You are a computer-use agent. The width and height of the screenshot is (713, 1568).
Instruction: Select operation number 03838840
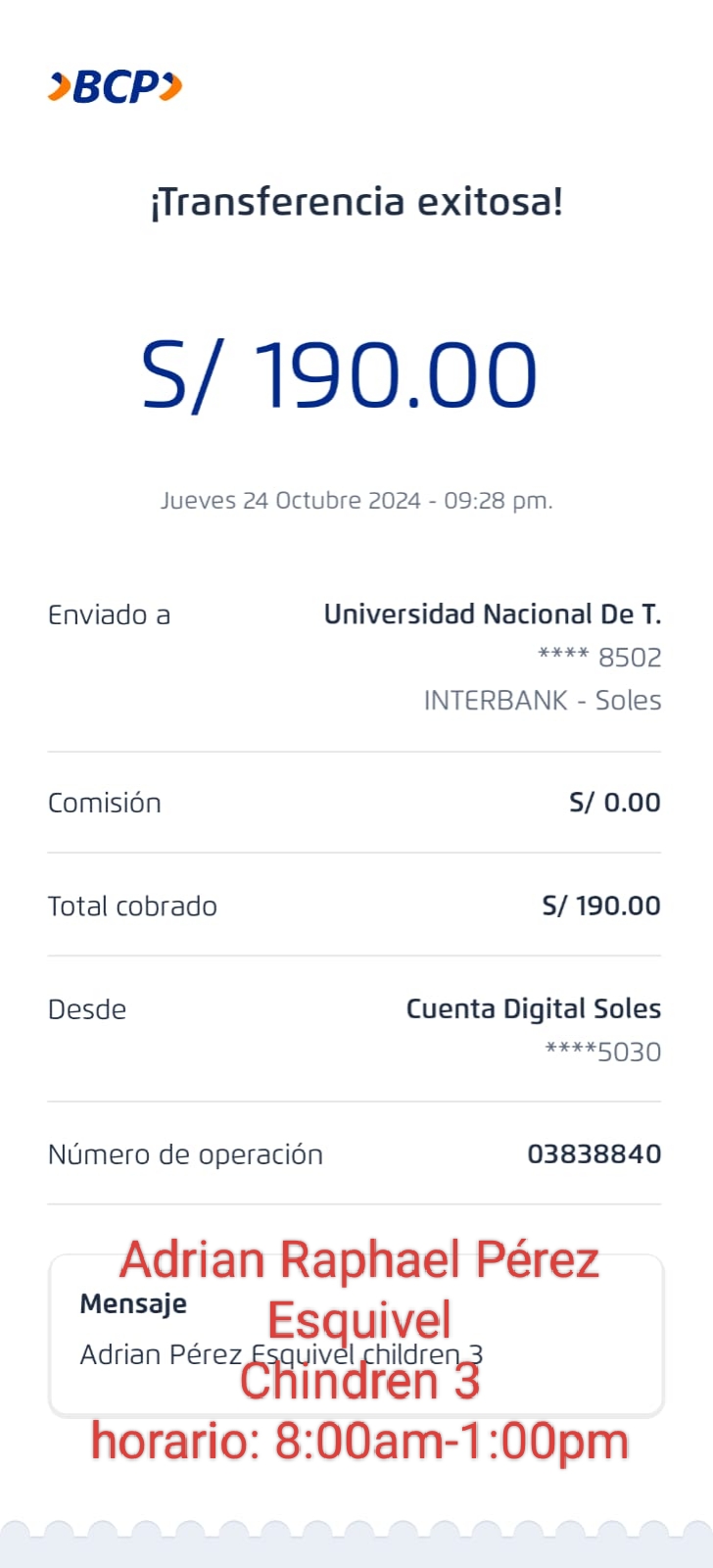[594, 1154]
